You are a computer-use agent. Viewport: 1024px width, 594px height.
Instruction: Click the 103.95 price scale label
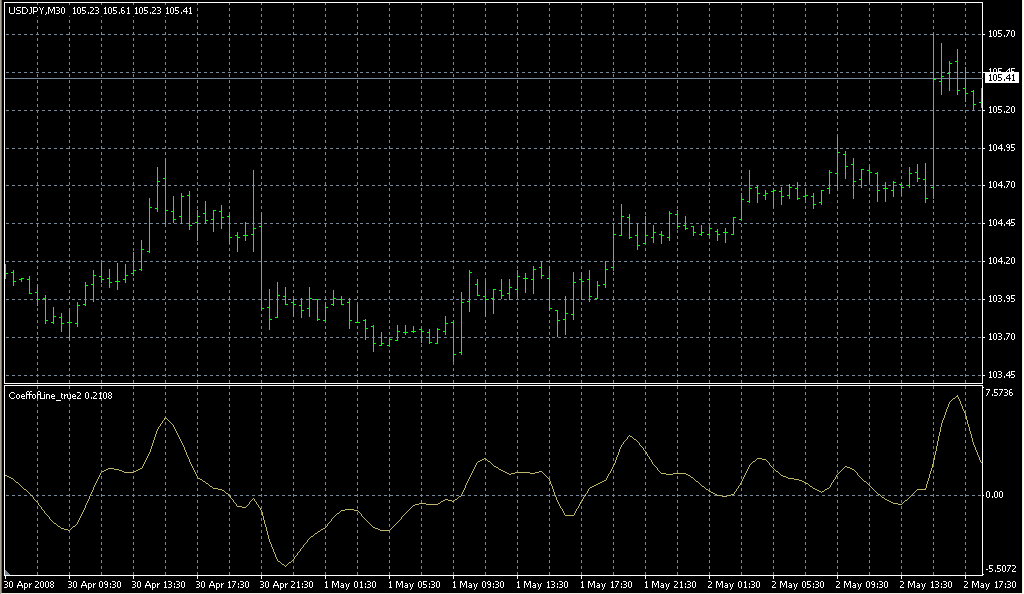[1001, 298]
